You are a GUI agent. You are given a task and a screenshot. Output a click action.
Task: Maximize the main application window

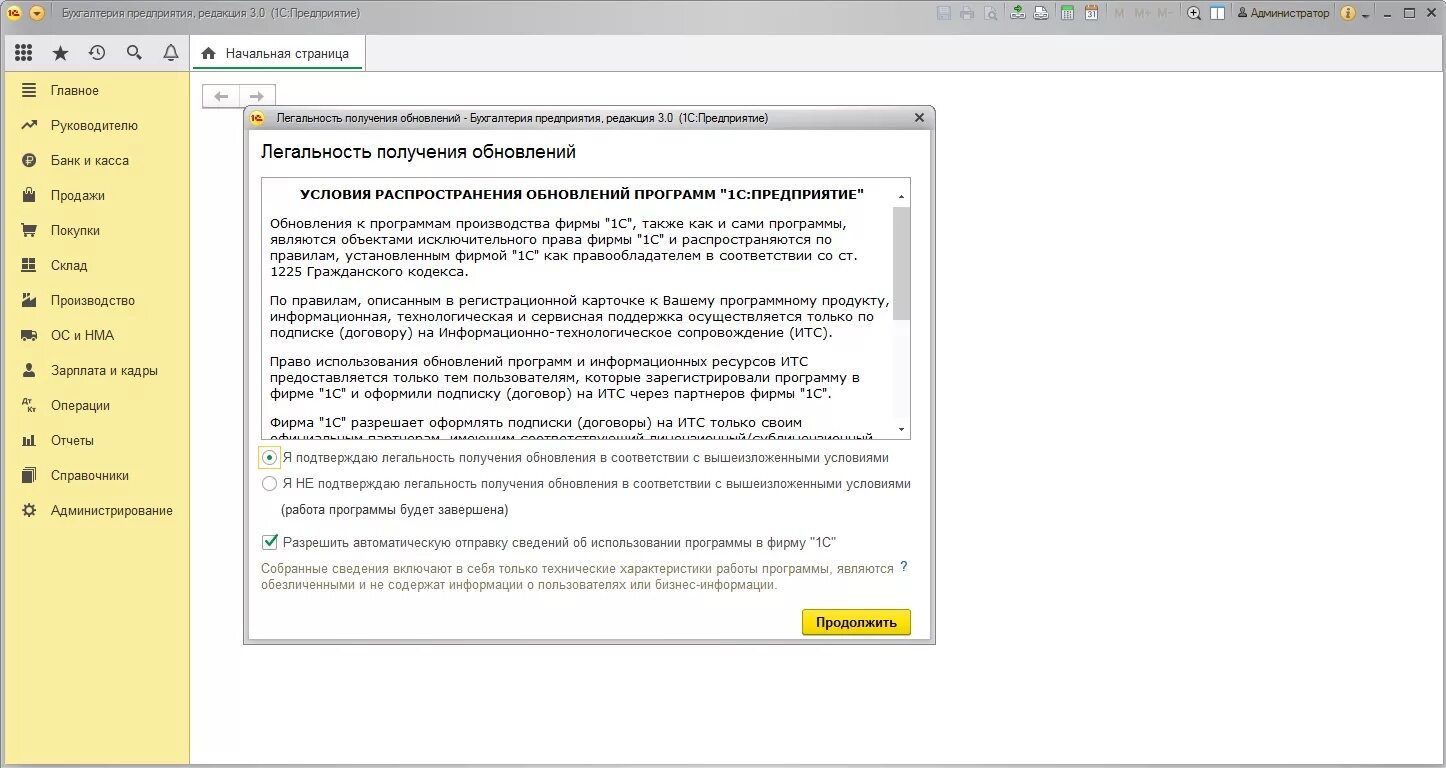[1409, 13]
